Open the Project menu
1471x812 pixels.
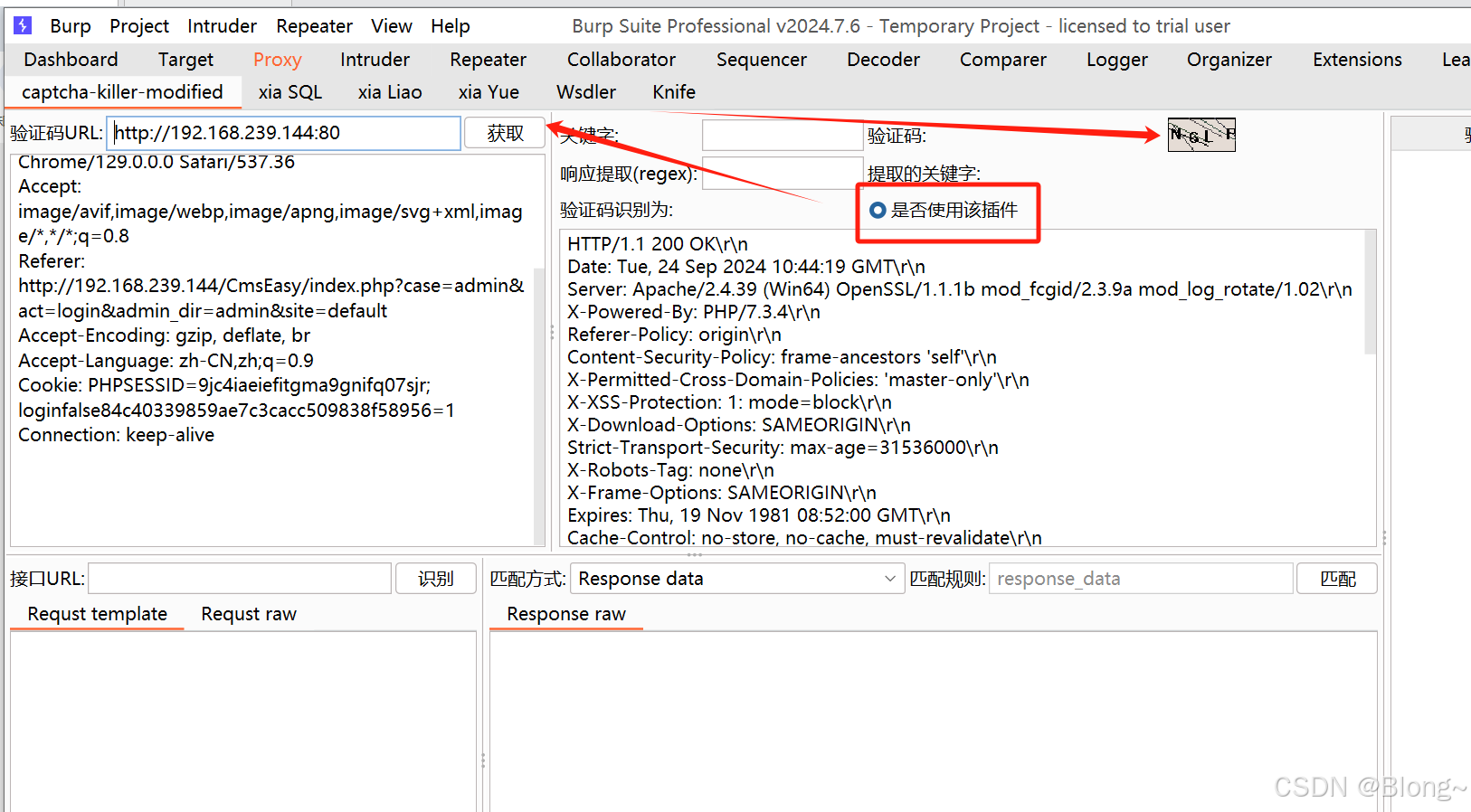click(139, 26)
